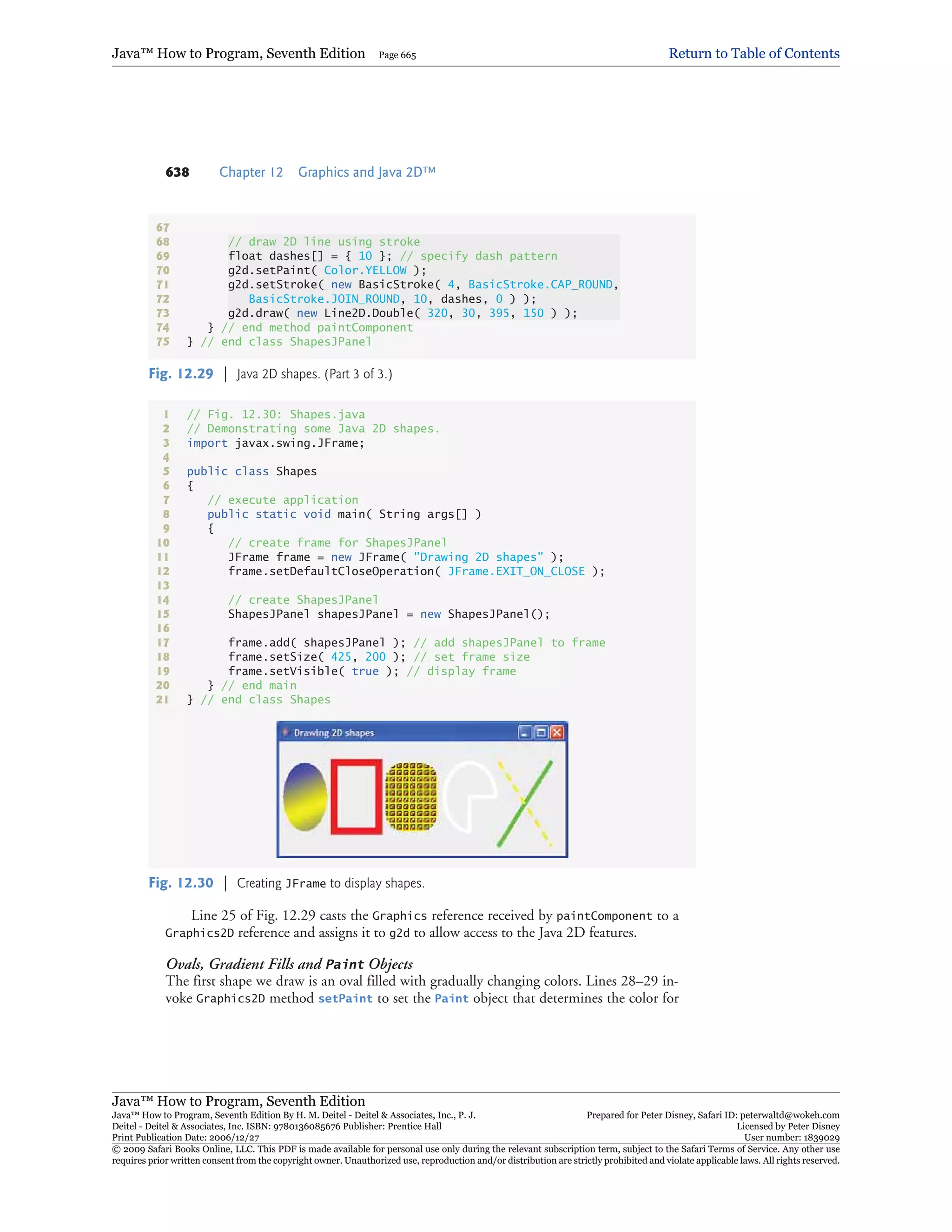952x1232 pixels.
Task: Click the page number 638
Action: (x=177, y=172)
